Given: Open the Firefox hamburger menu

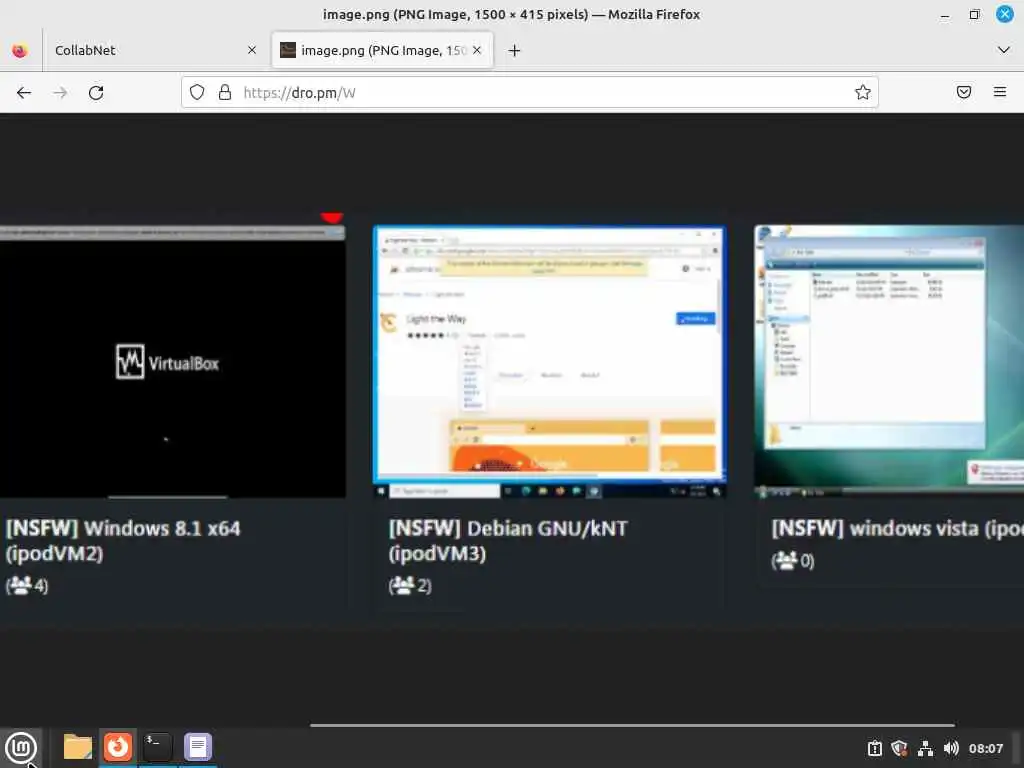Looking at the screenshot, I should tap(1000, 92).
